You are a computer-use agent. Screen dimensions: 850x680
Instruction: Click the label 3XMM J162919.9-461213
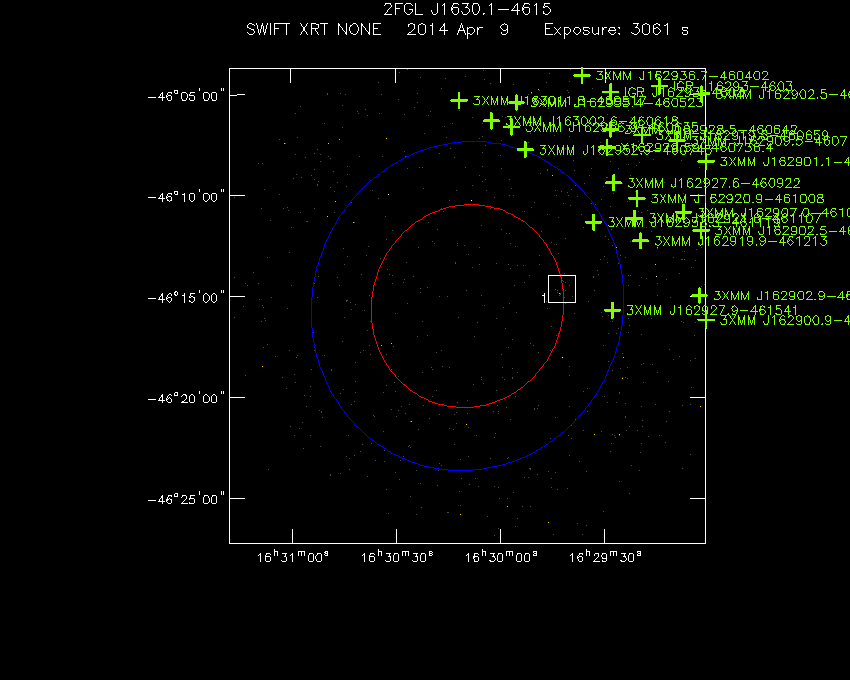click(x=741, y=241)
